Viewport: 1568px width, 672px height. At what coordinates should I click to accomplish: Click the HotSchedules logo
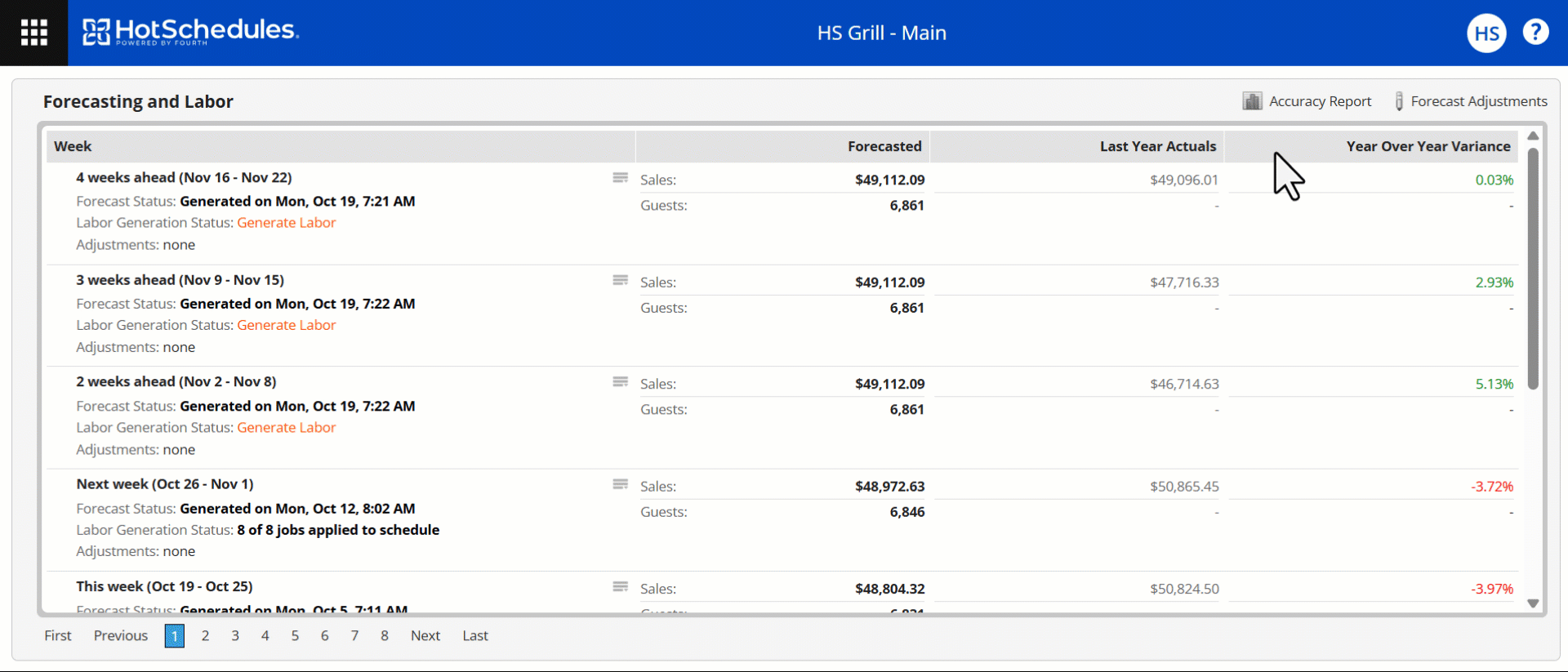(x=190, y=32)
